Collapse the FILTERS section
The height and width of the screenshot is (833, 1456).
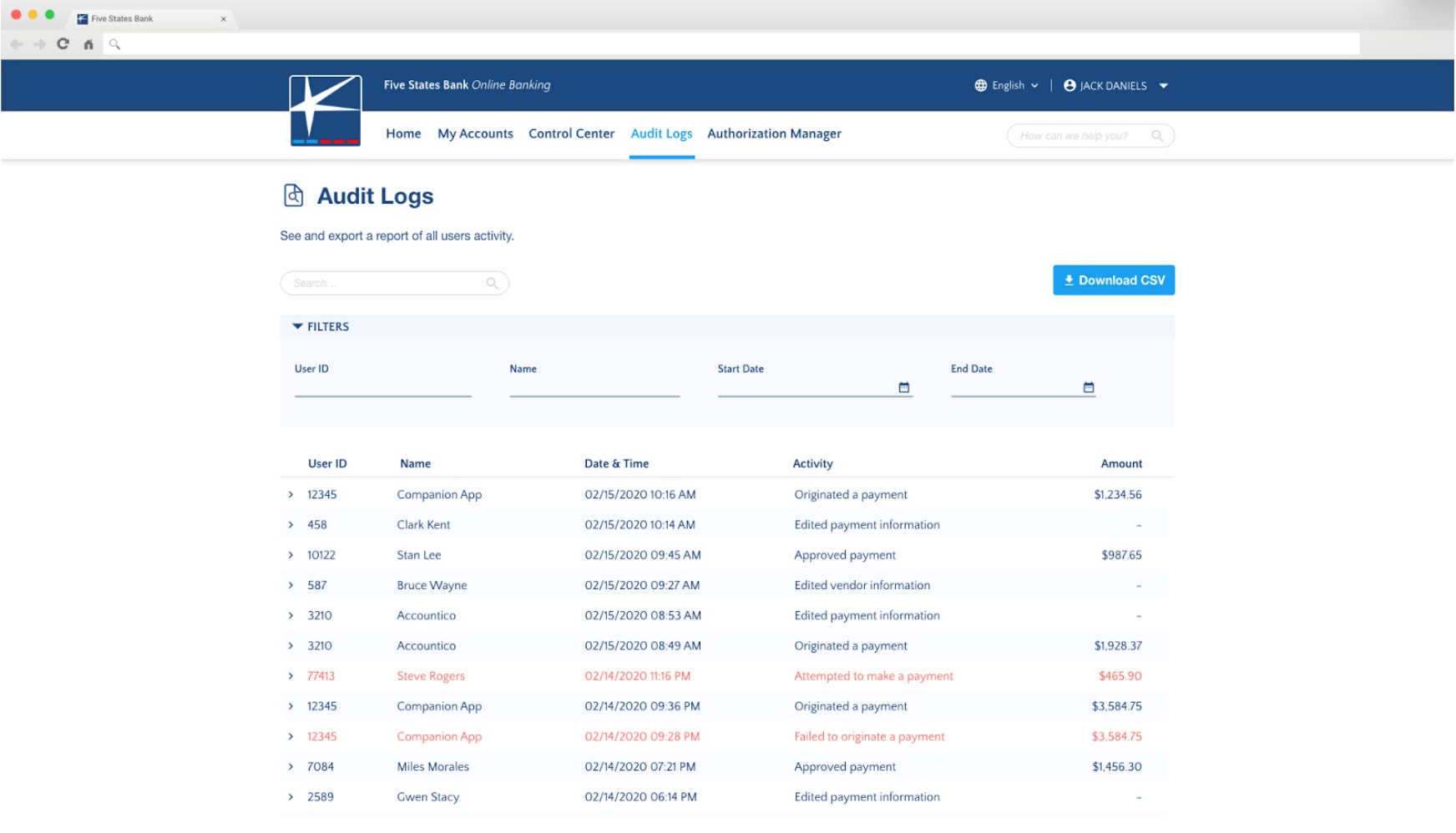click(x=321, y=326)
